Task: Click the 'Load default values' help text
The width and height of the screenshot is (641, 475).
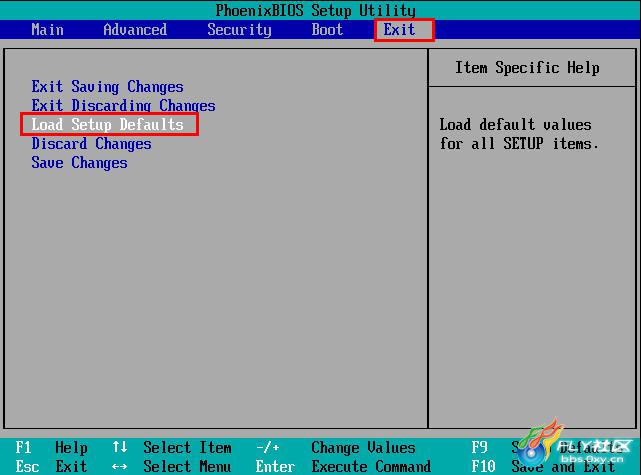Action: click(519, 134)
